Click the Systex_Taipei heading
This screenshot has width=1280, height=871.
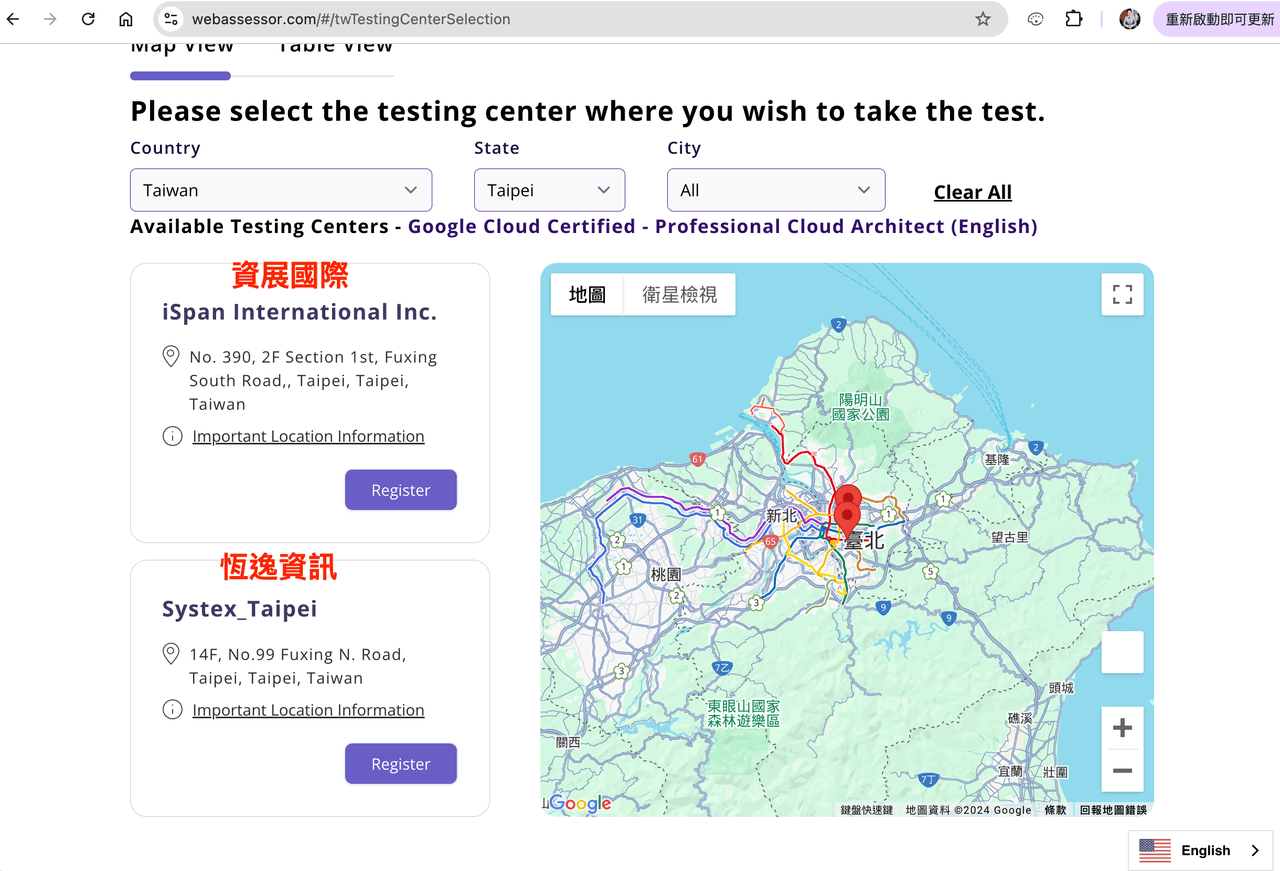coord(240,609)
